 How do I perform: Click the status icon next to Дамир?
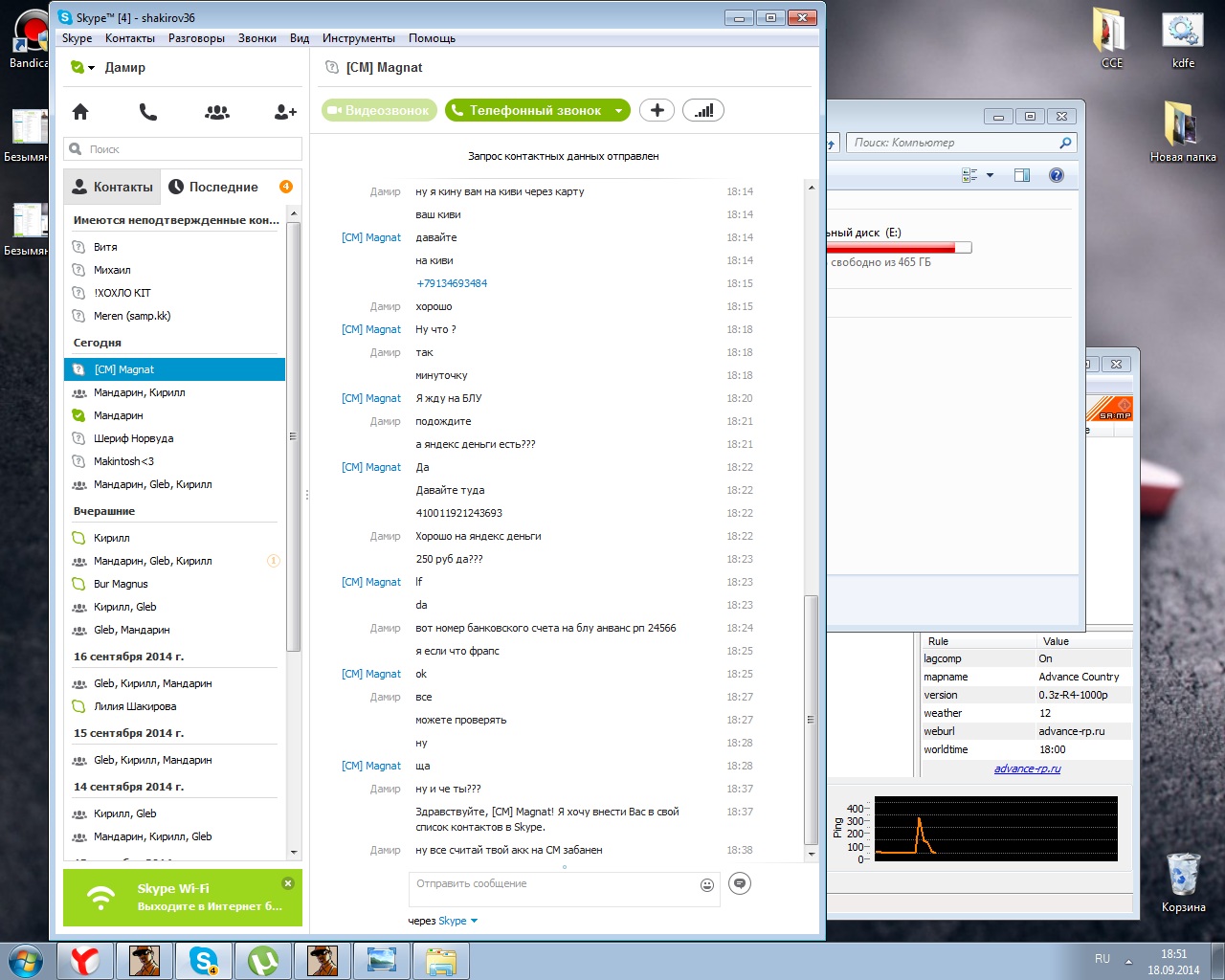click(78, 67)
